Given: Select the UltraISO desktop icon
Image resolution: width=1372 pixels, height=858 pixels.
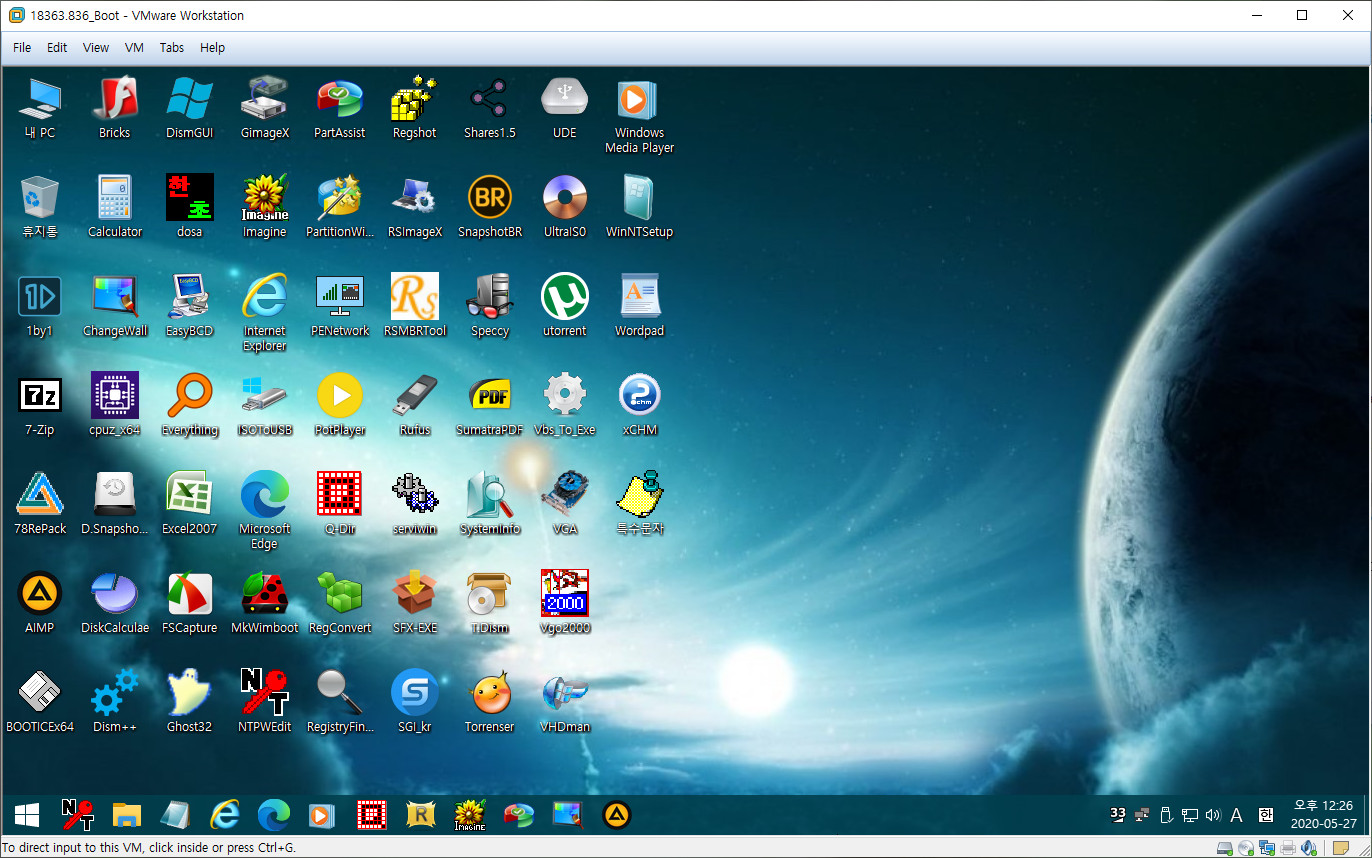Looking at the screenshot, I should pyautogui.click(x=565, y=207).
